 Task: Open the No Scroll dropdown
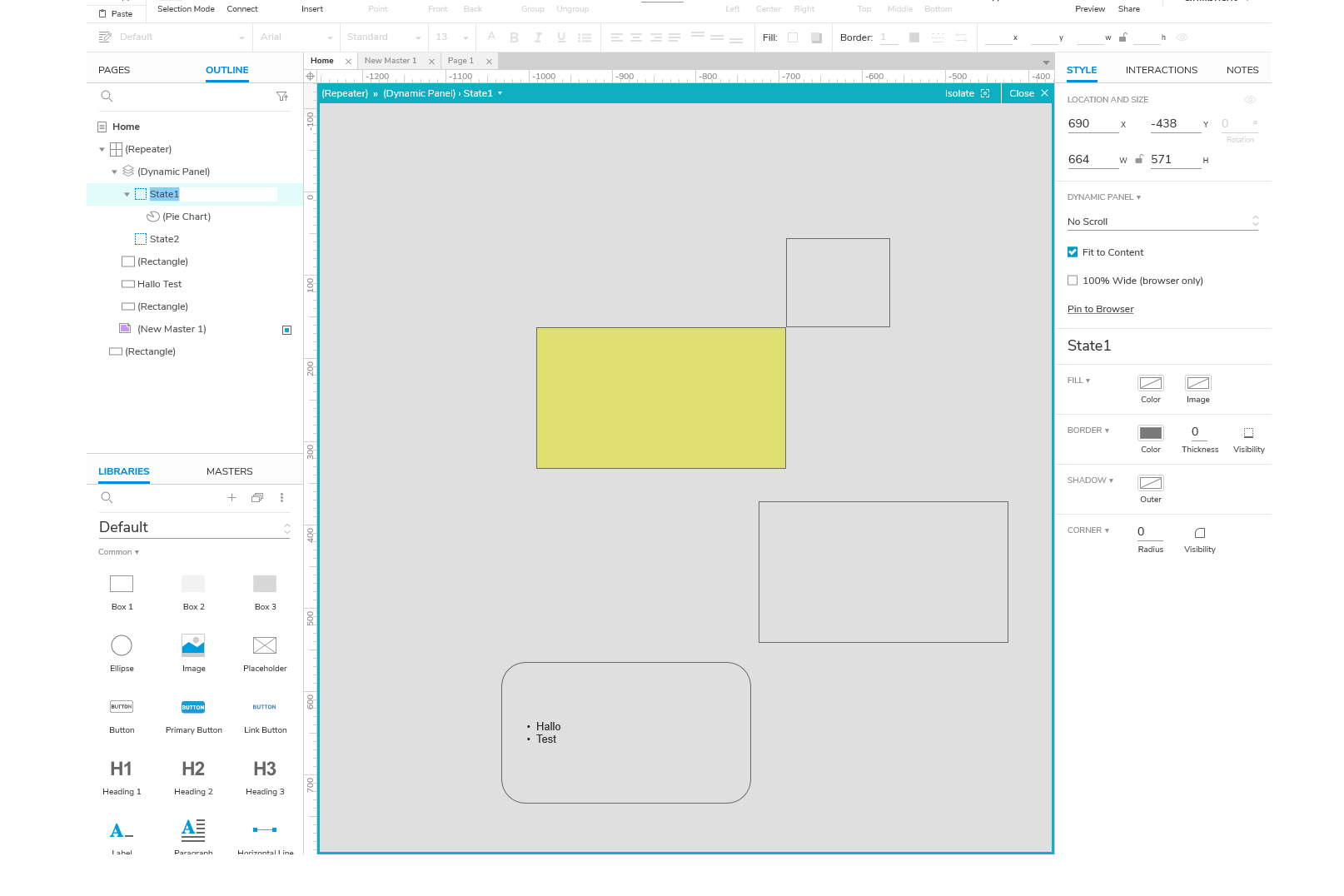pos(1162,222)
